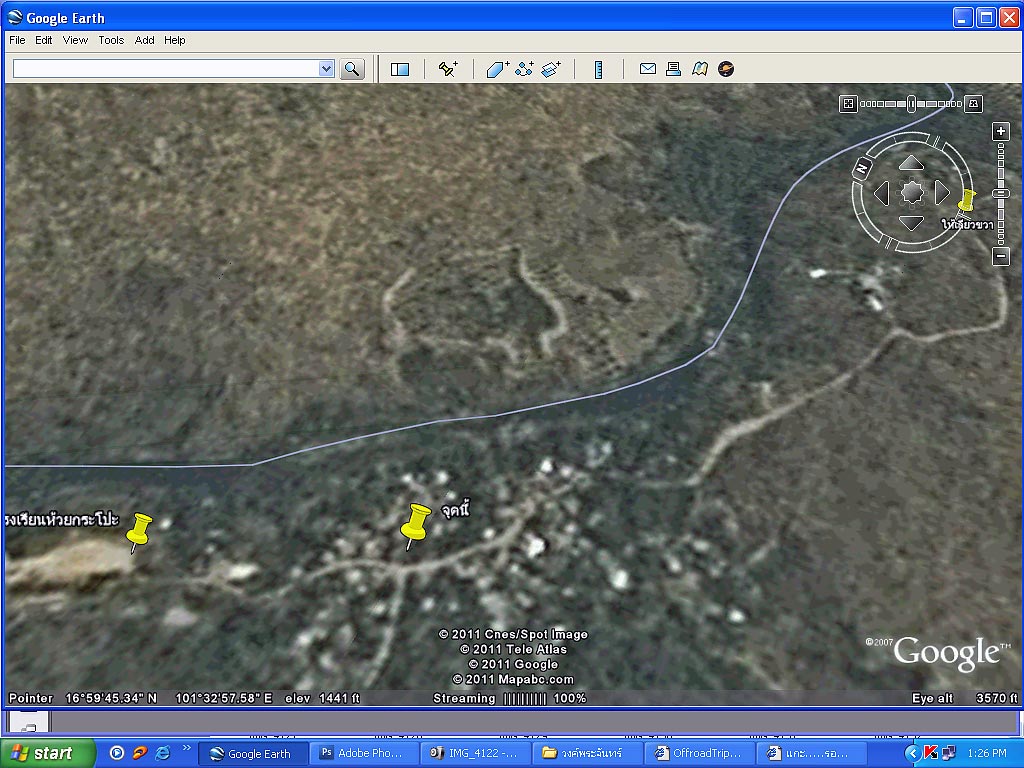Open View in Google Maps icon
The image size is (1024, 768).
pos(700,69)
